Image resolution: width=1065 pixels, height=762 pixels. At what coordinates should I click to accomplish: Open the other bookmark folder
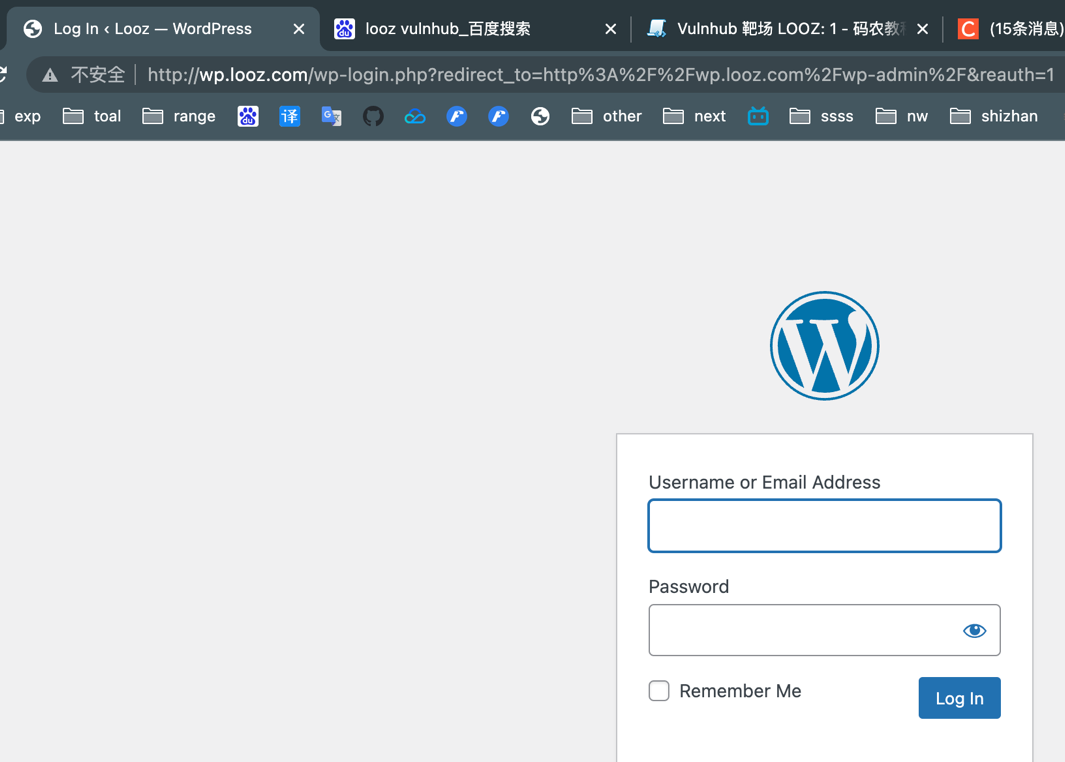(607, 116)
